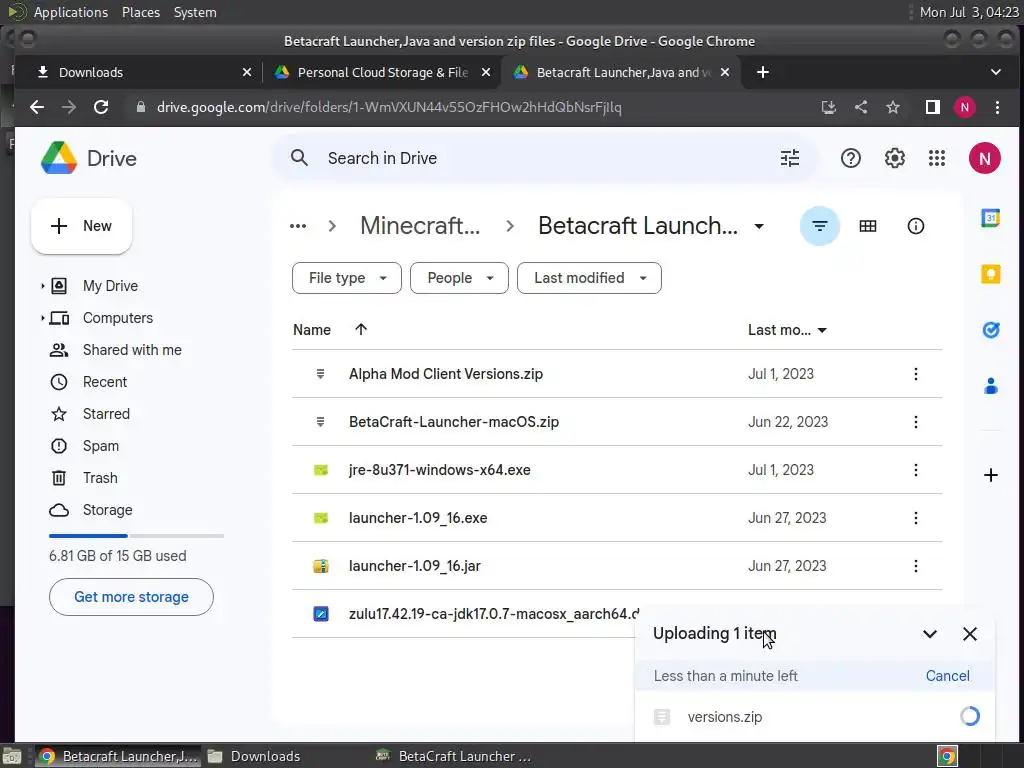Open the Google Drive logo home
Image resolution: width=1024 pixels, height=768 pixels.
[x=88, y=158]
